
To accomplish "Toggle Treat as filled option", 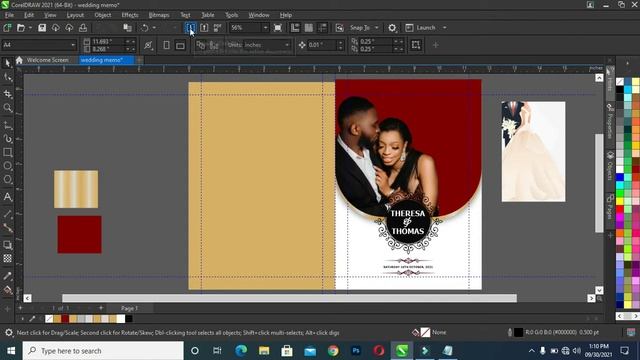I will [416, 45].
